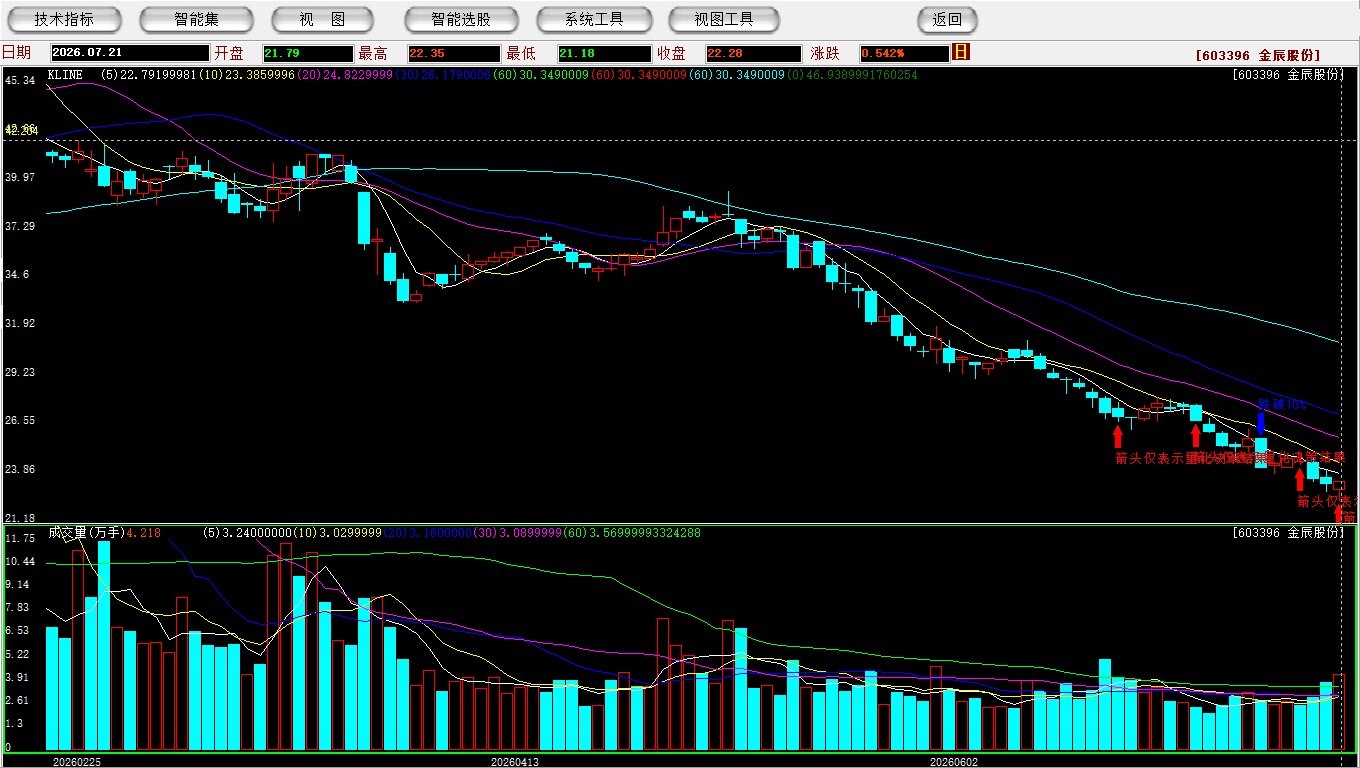Open the 技术指标 menu button
The width and height of the screenshot is (1360, 768).
pos(64,19)
